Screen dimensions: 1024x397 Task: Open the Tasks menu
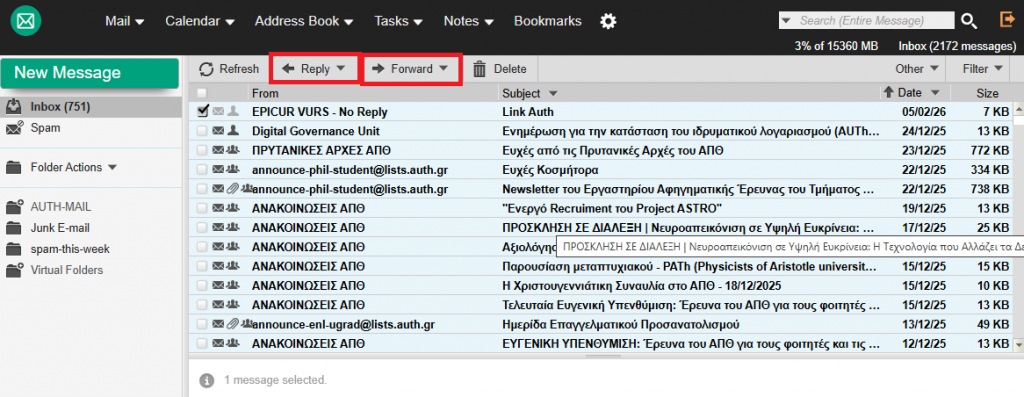click(397, 21)
